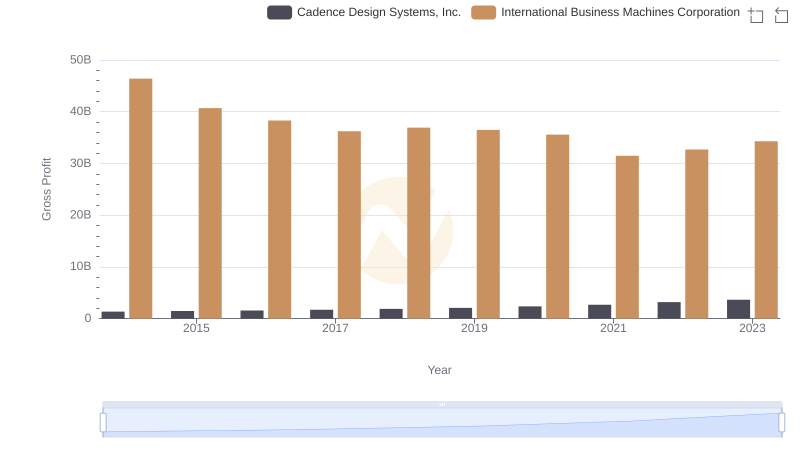Click the IBM bar for 2020
800x461 pixels.
558,226
